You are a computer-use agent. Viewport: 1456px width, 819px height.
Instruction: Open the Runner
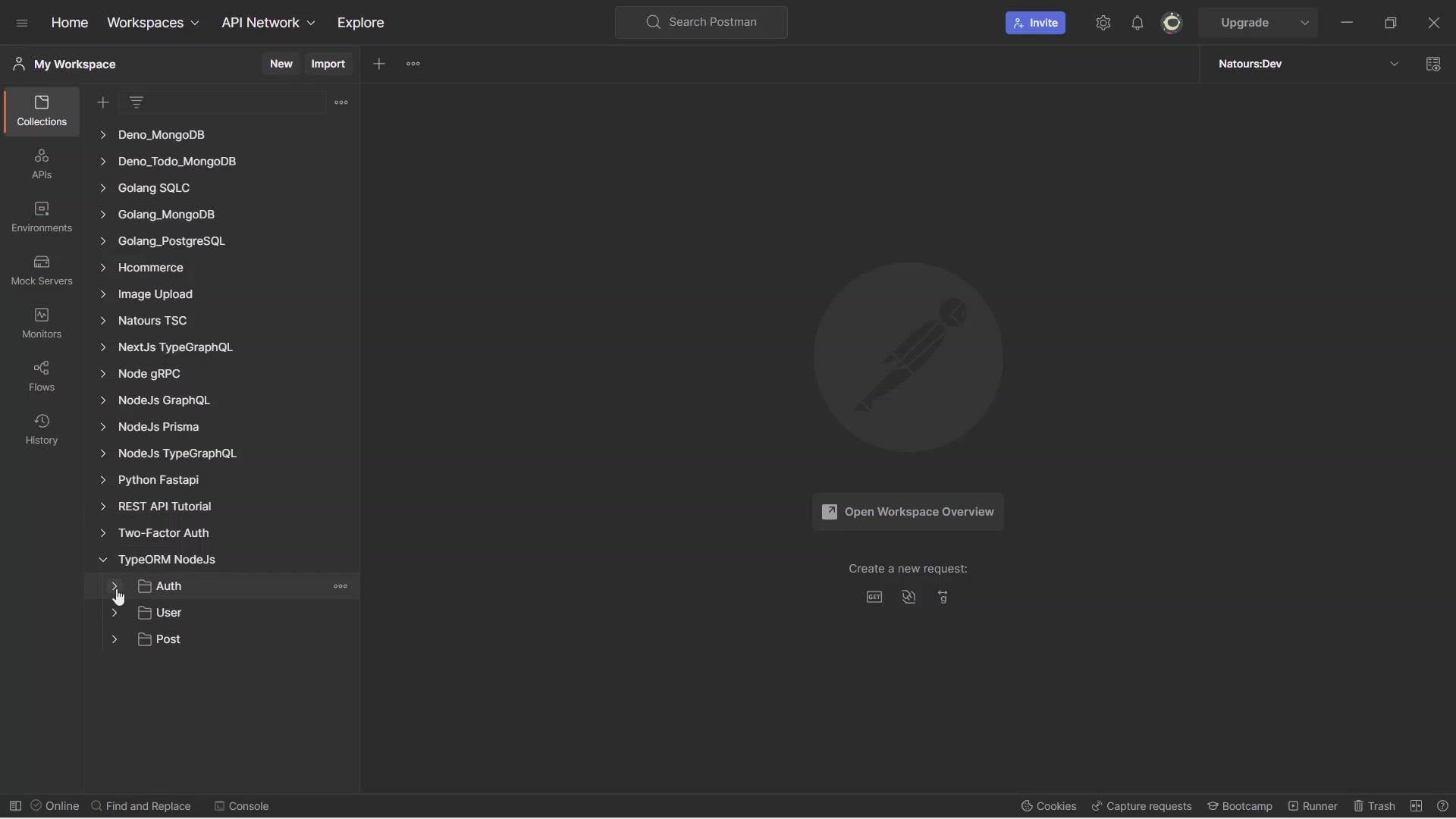click(1313, 806)
